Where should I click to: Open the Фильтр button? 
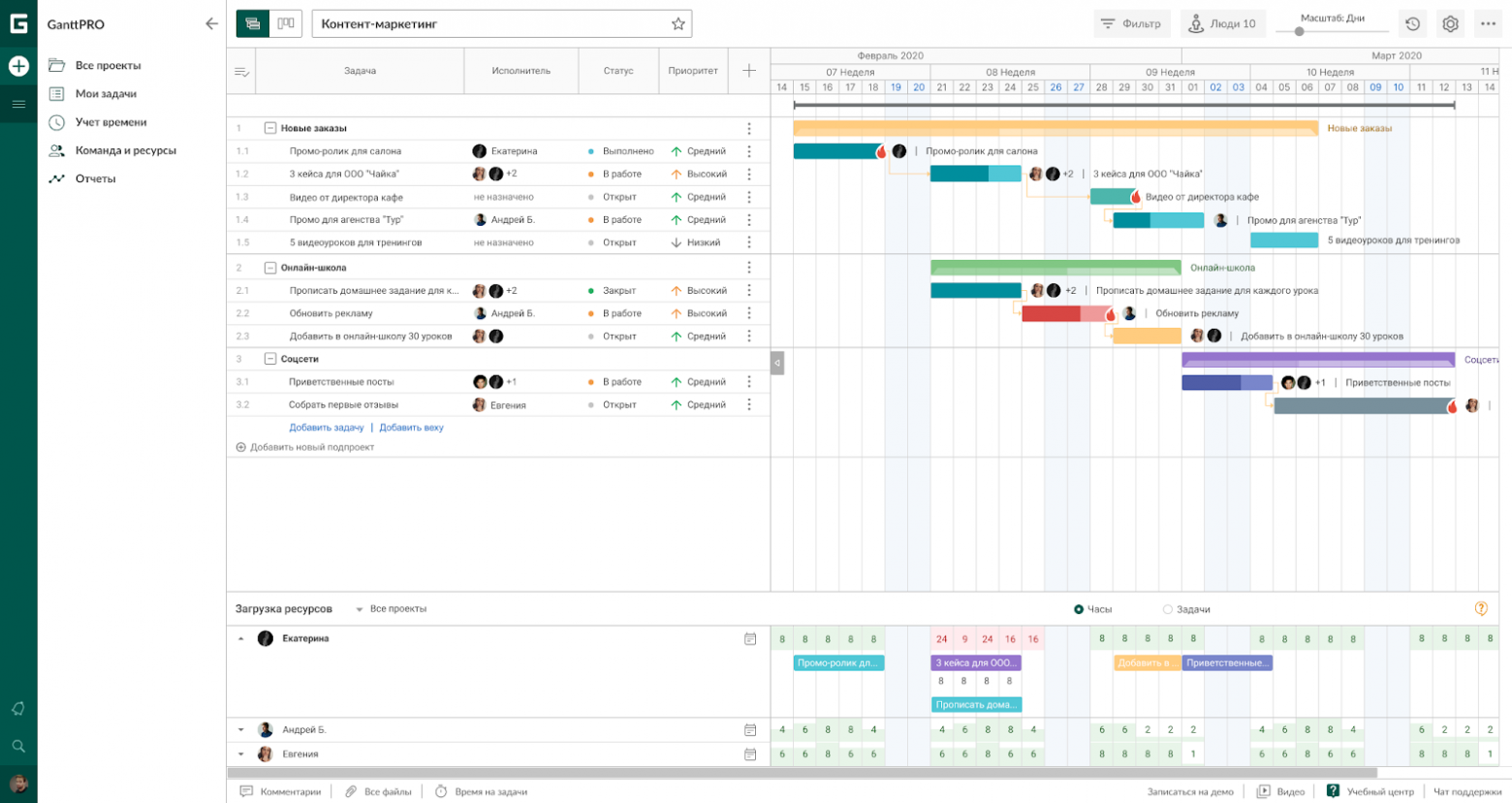1131,24
